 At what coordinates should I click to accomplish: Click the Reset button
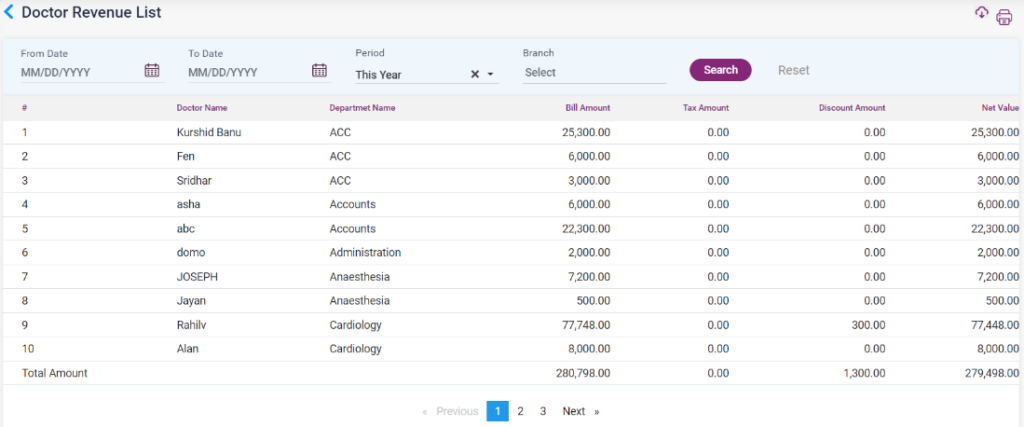793,70
